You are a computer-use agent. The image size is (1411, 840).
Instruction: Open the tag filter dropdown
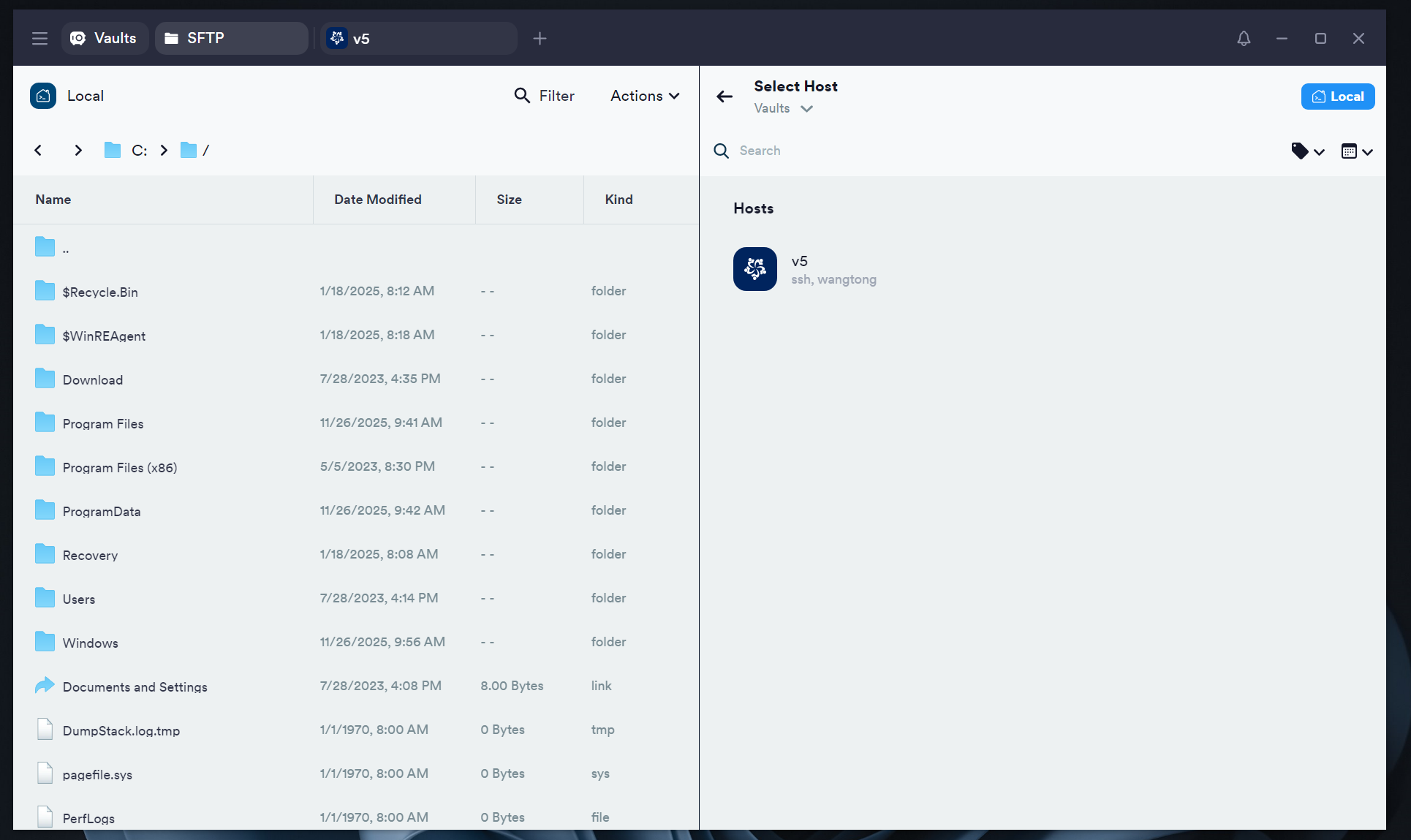click(1308, 151)
